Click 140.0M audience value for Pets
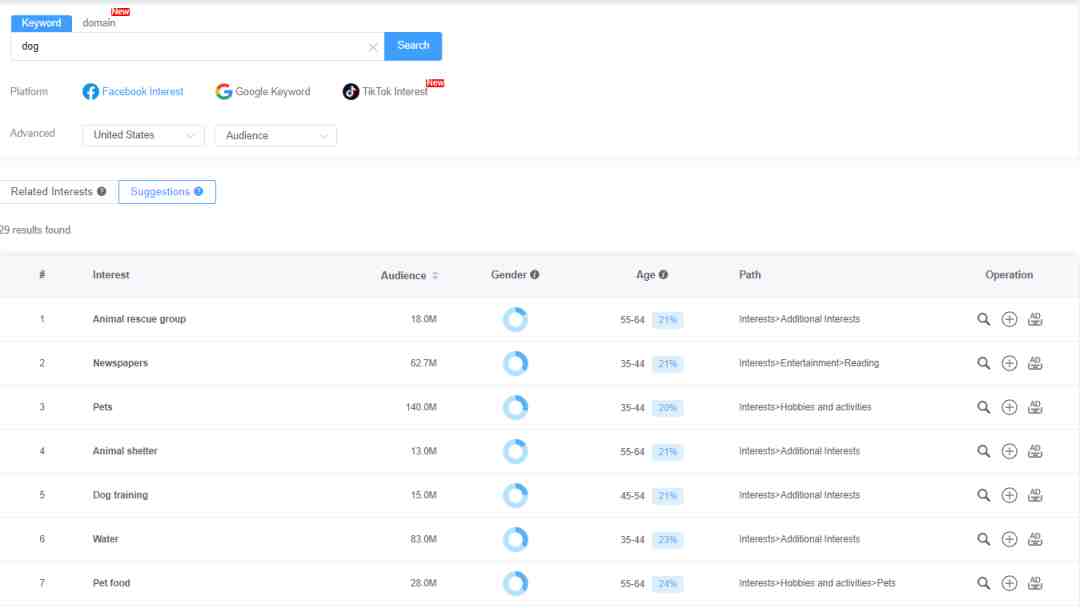Viewport: 1080px width, 608px height. coord(421,408)
